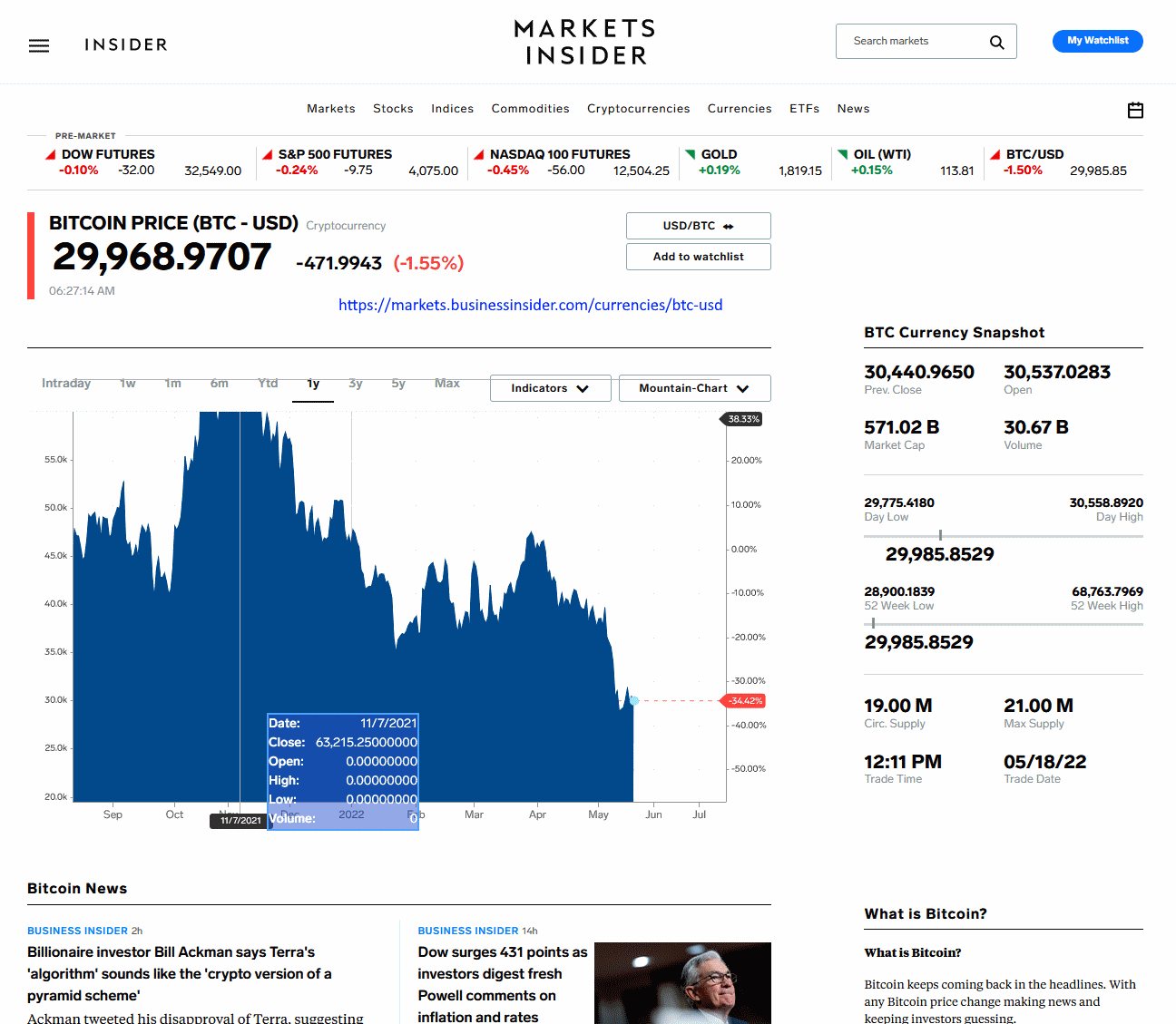This screenshot has height=1024, width=1176.
Task: Open the Powell article thumbnail image
Action: tap(682, 983)
